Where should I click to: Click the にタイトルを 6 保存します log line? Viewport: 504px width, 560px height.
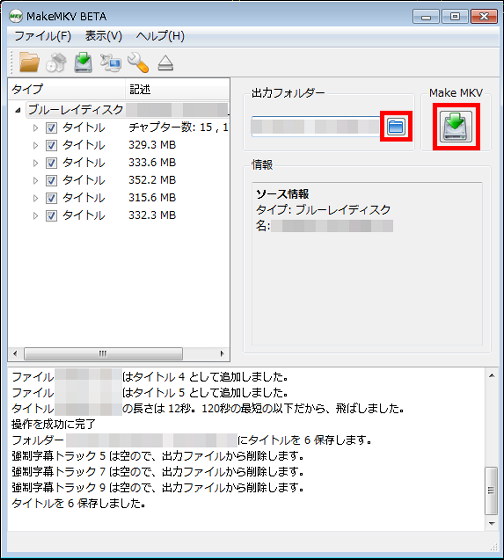click(x=191, y=440)
